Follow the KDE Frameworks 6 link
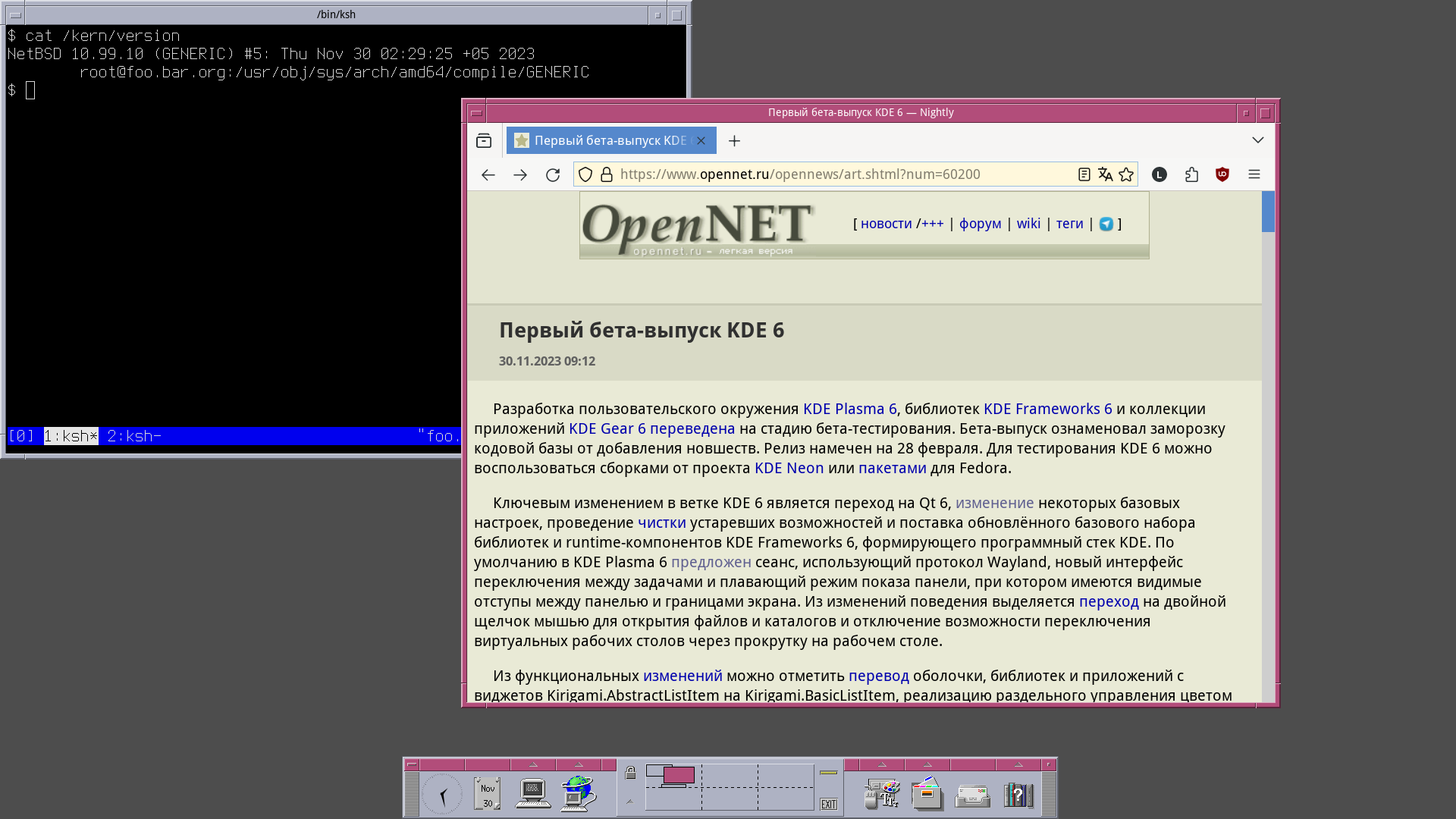The height and width of the screenshot is (819, 1456). coord(1047,409)
